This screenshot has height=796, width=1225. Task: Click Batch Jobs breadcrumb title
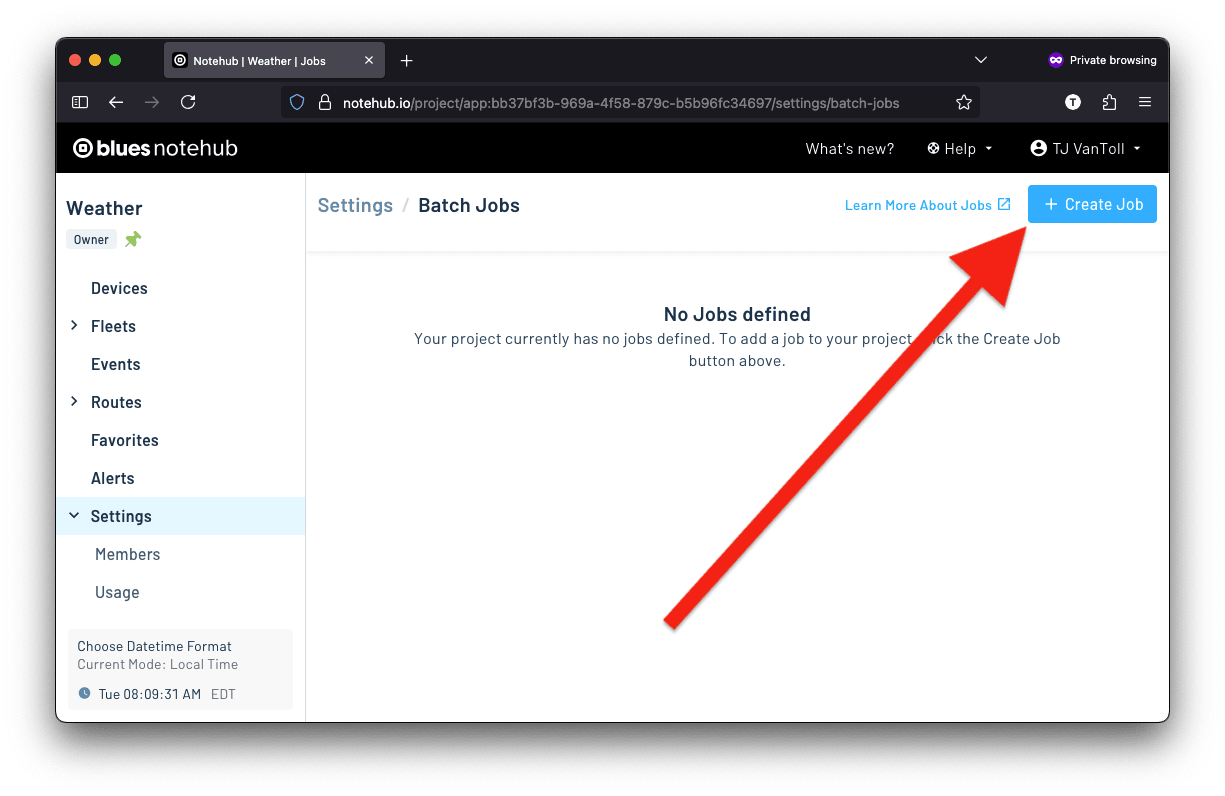pyautogui.click(x=469, y=205)
